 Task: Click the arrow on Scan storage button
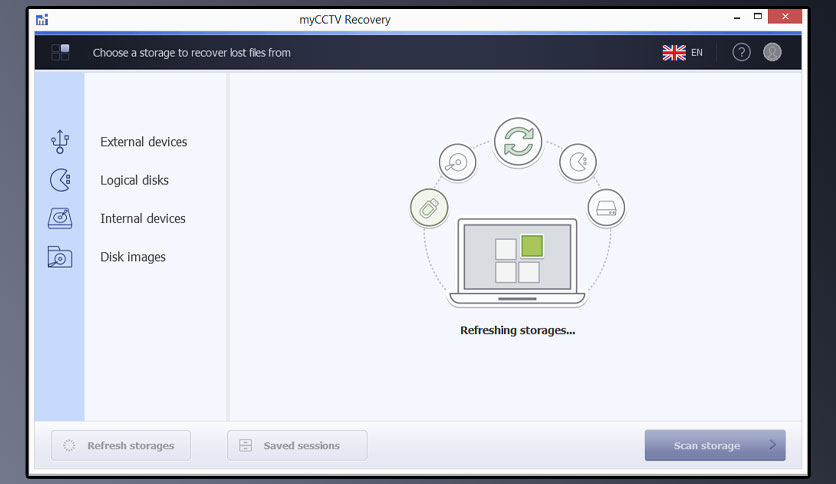(773, 445)
